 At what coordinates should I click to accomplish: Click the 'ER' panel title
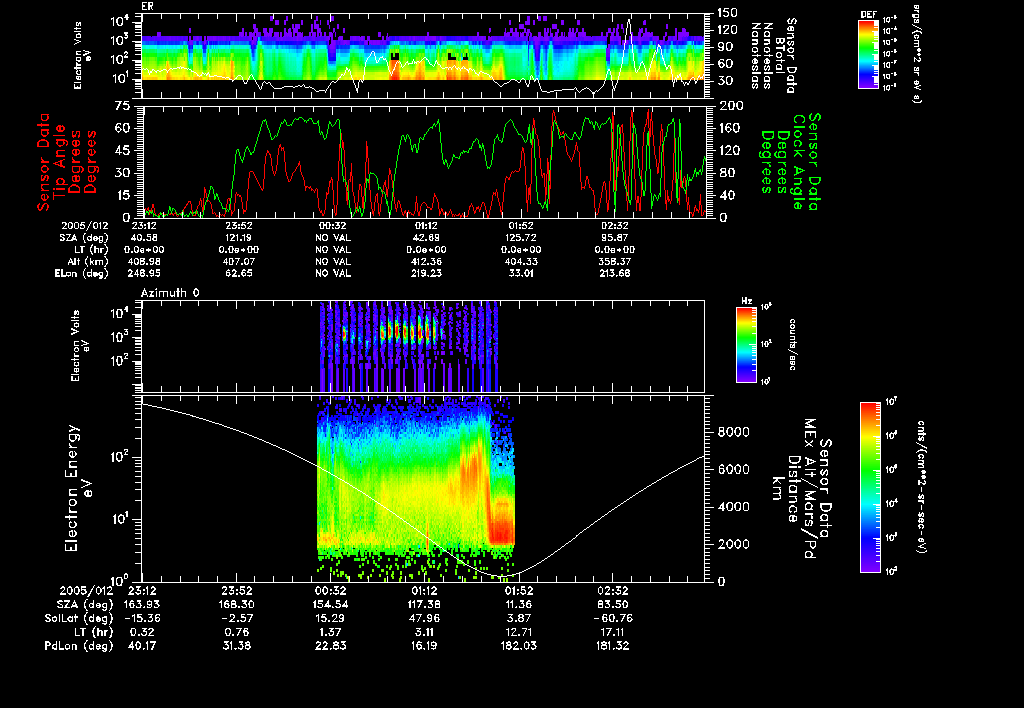click(x=148, y=6)
